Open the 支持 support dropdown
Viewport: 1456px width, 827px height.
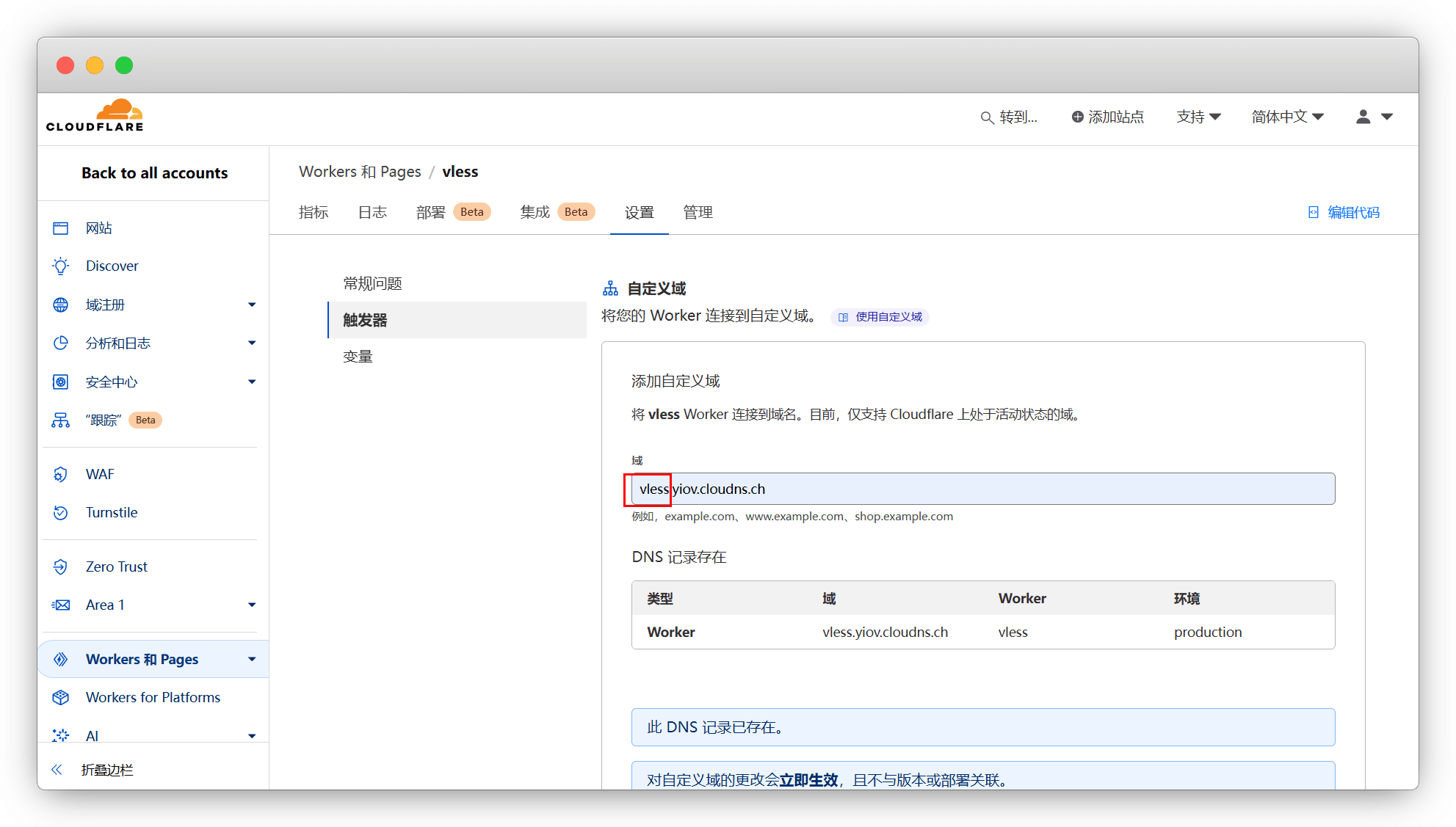tap(1198, 117)
